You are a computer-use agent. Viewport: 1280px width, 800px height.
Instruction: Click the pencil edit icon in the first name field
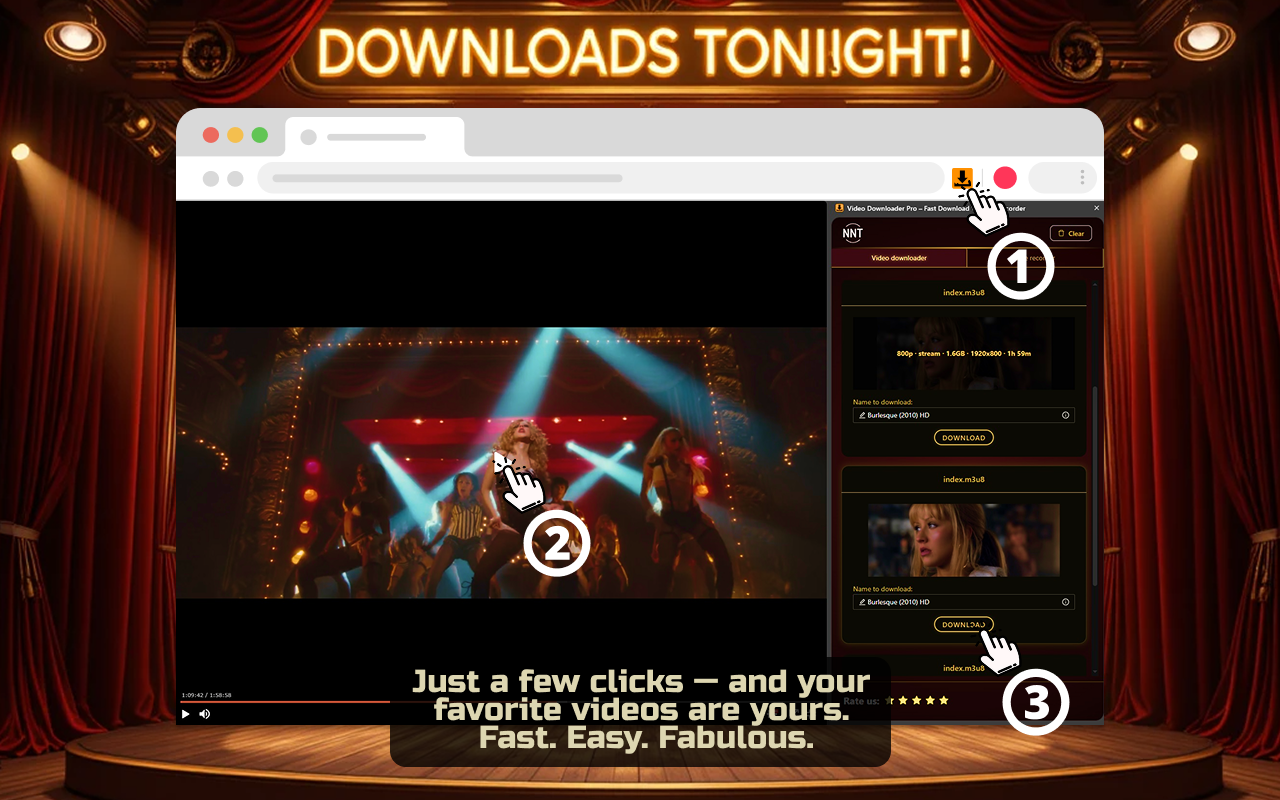tap(861, 415)
